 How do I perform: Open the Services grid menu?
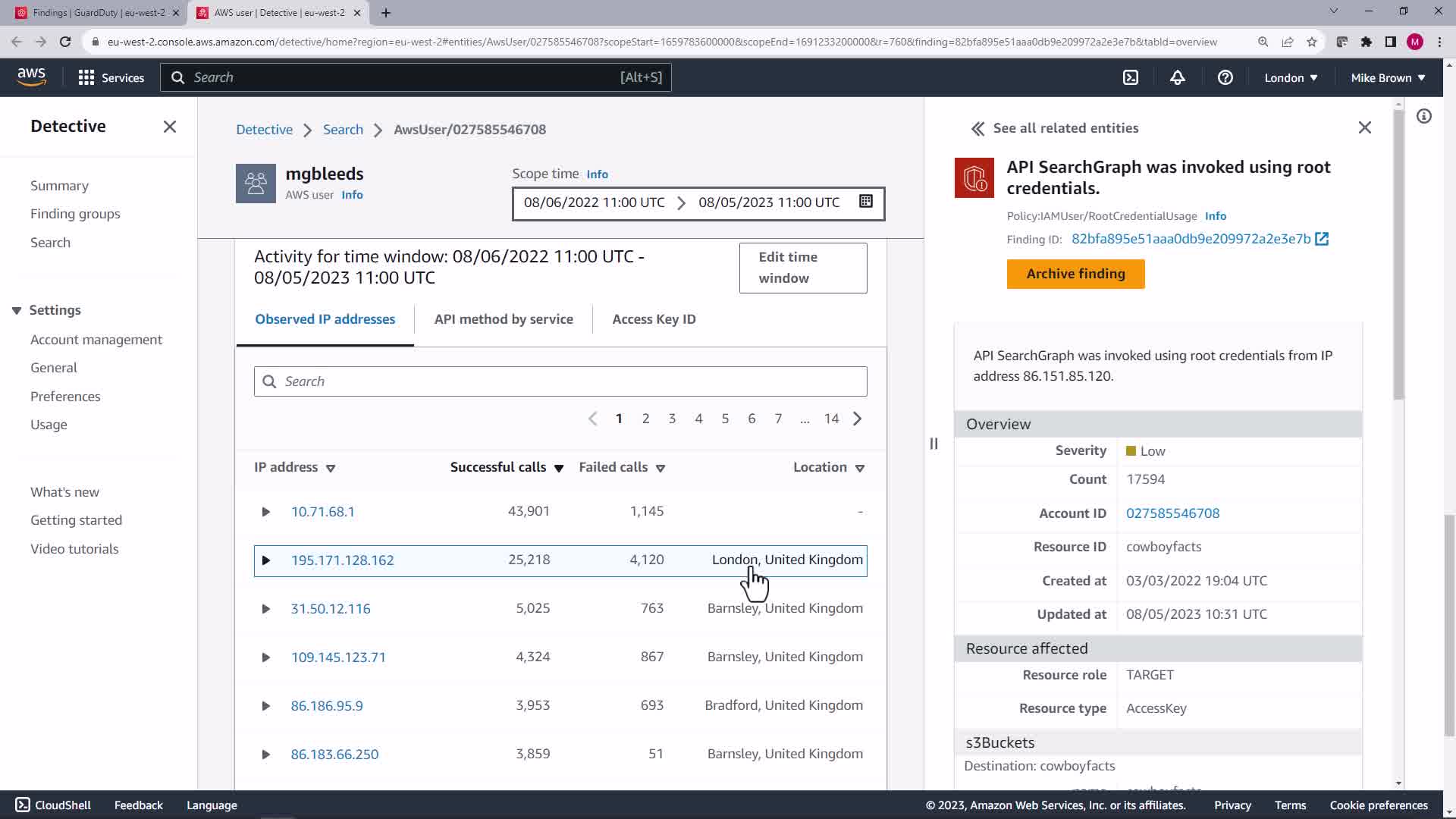tap(111, 77)
